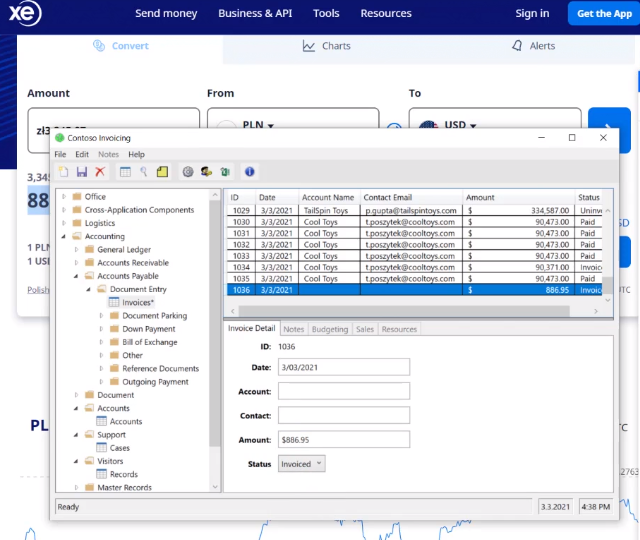The image size is (640, 540).
Task: Collapse the Document Entry node
Action: pos(89,289)
